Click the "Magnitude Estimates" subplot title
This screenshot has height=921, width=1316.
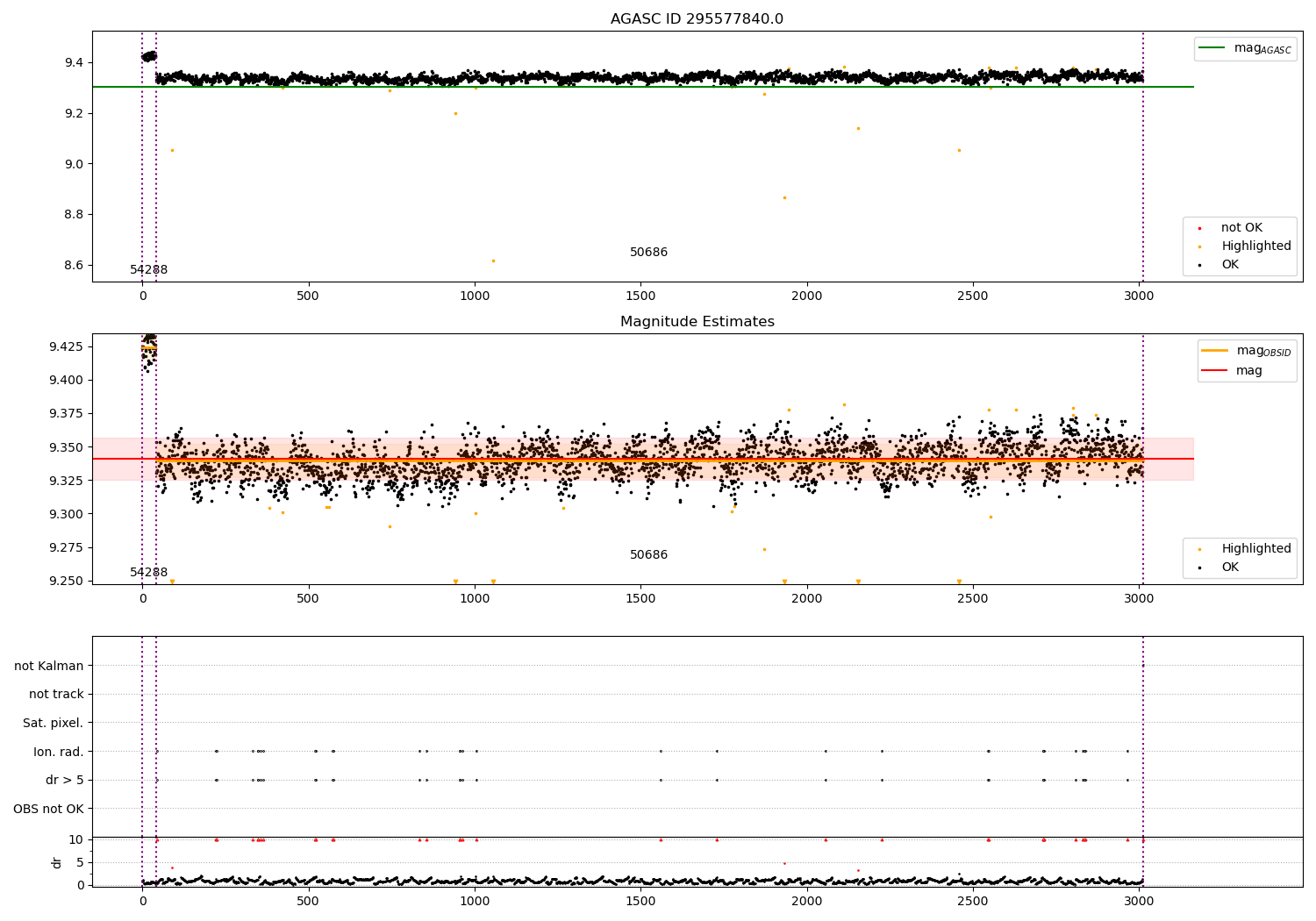click(697, 322)
